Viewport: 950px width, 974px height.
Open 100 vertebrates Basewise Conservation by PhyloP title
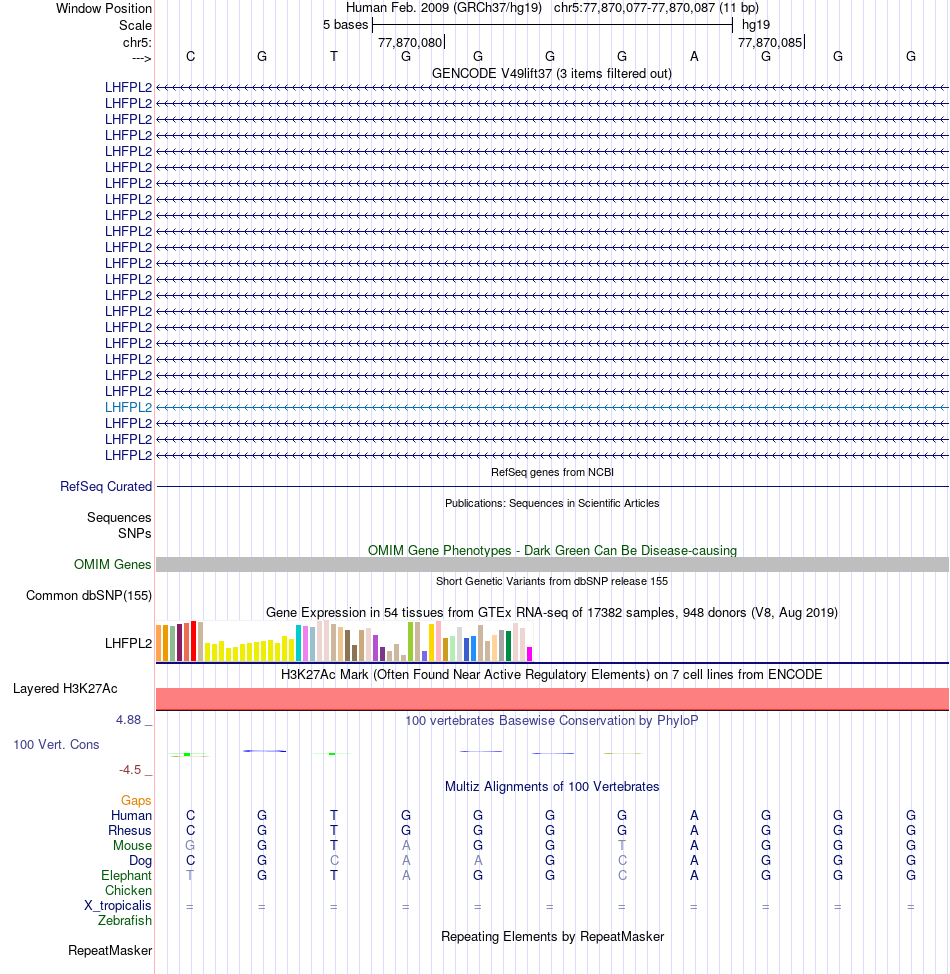pyautogui.click(x=552, y=721)
